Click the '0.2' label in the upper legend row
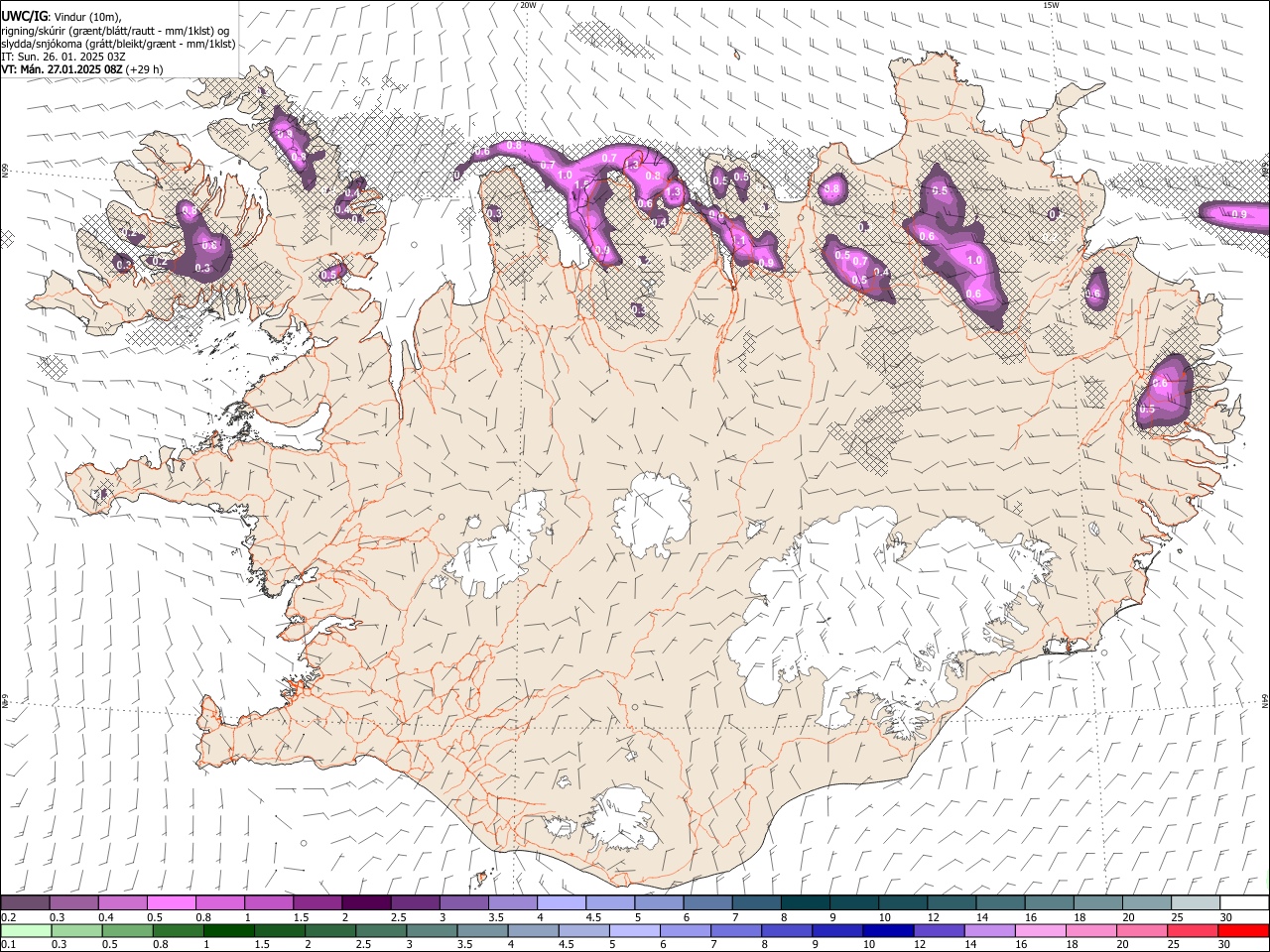Screen dimensions: 1270x952 click(8, 917)
